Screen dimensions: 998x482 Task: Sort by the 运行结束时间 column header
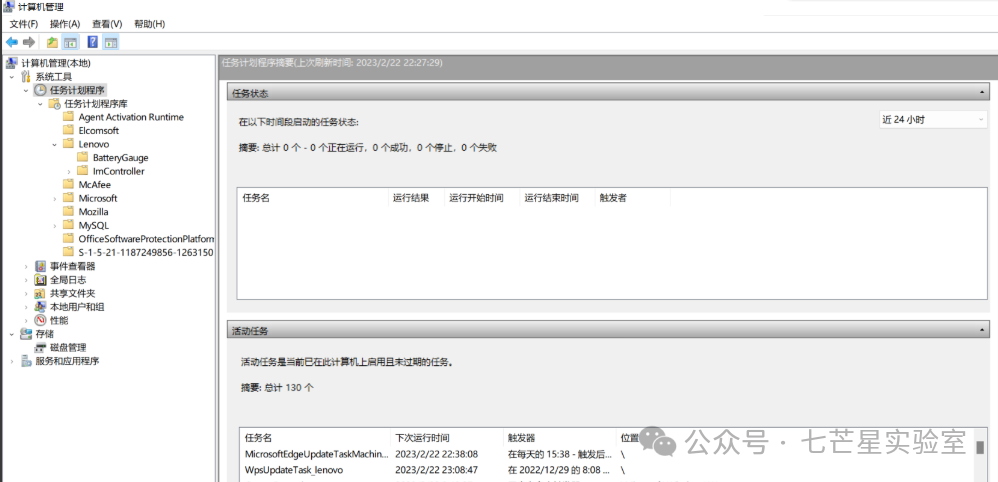[557, 198]
